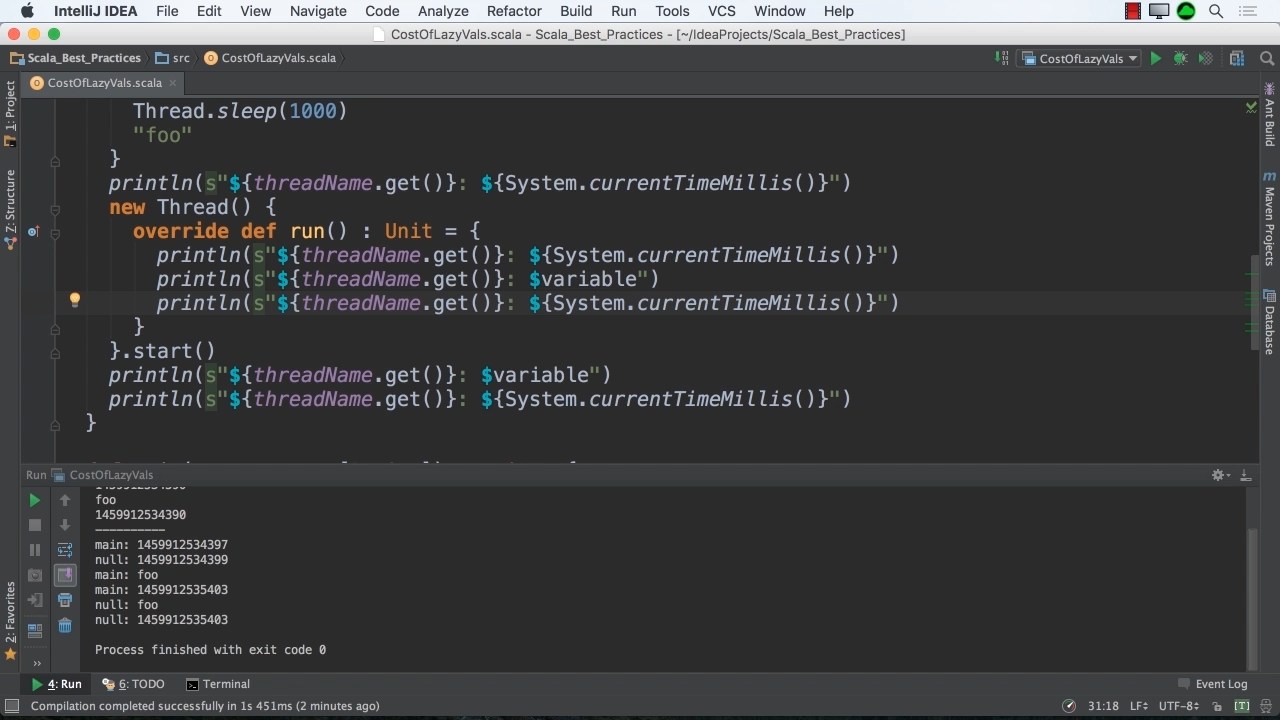The height and width of the screenshot is (720, 1280).
Task: Open the CostOfLazyVals run configuration dropdown
Action: [x=1080, y=58]
